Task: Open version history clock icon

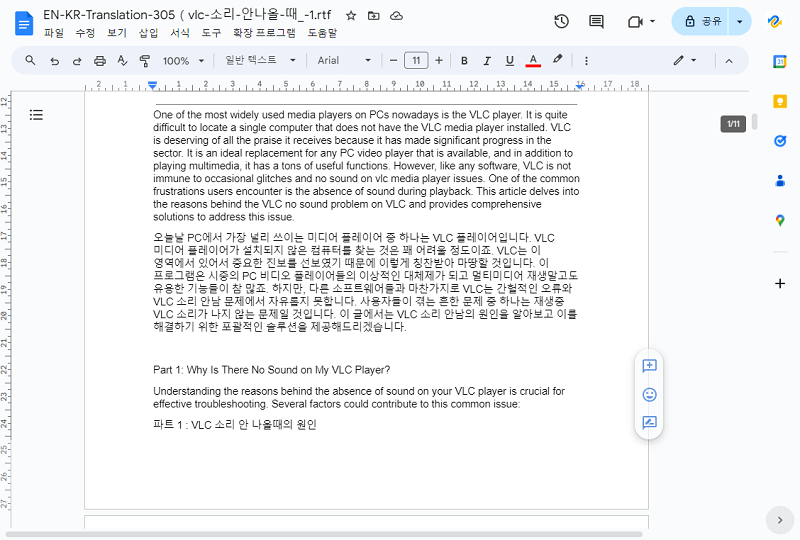Action: (561, 21)
